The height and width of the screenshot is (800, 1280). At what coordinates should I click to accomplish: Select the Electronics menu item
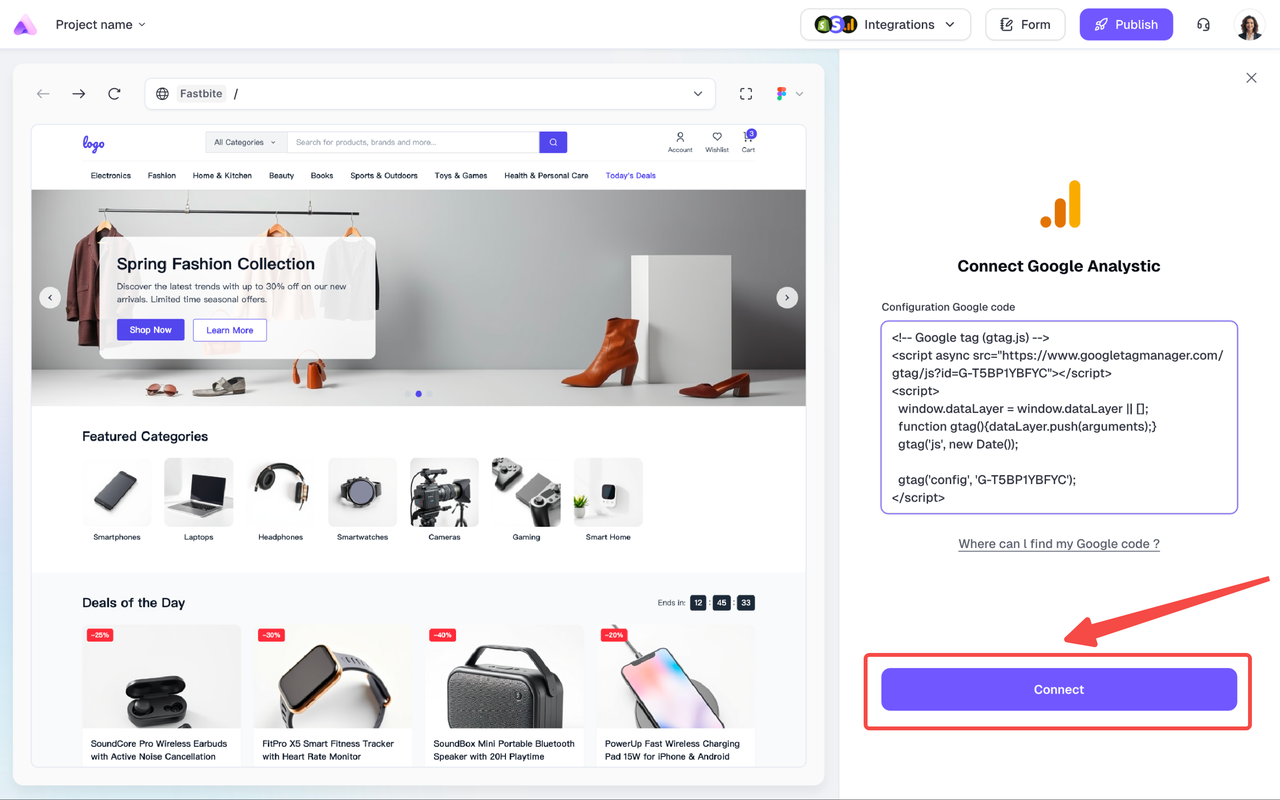pos(111,176)
